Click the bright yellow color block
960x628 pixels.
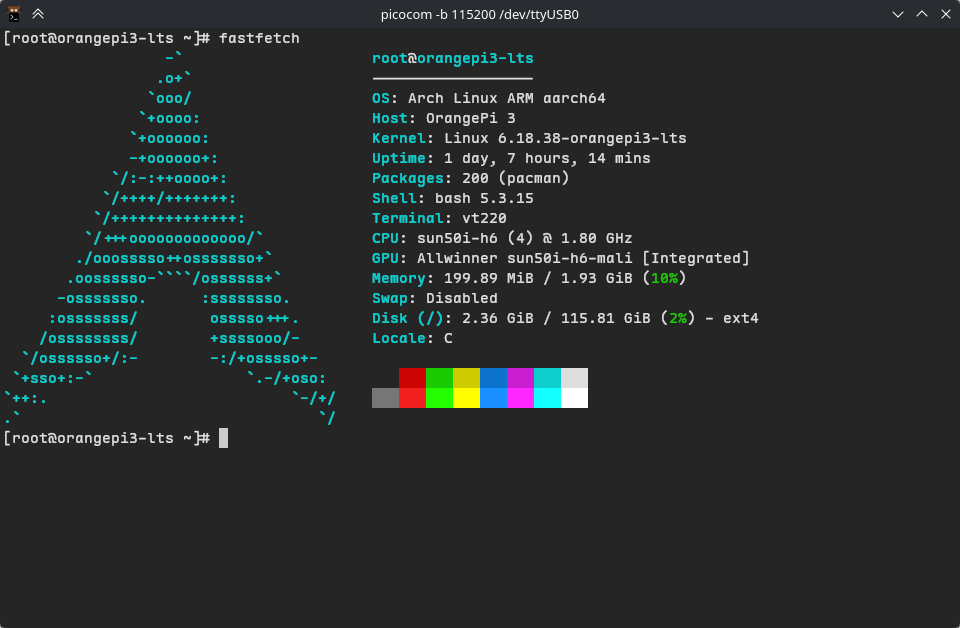(467, 398)
